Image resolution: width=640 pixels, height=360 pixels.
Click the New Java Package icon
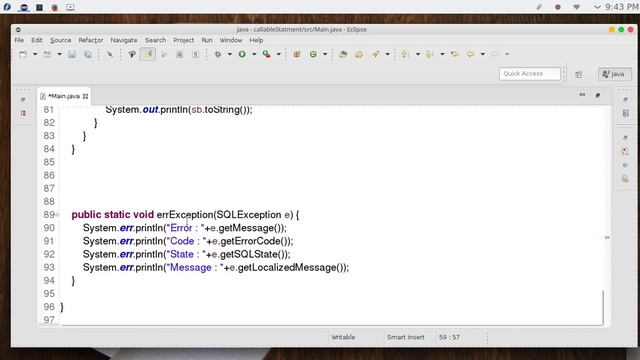tap(297, 54)
